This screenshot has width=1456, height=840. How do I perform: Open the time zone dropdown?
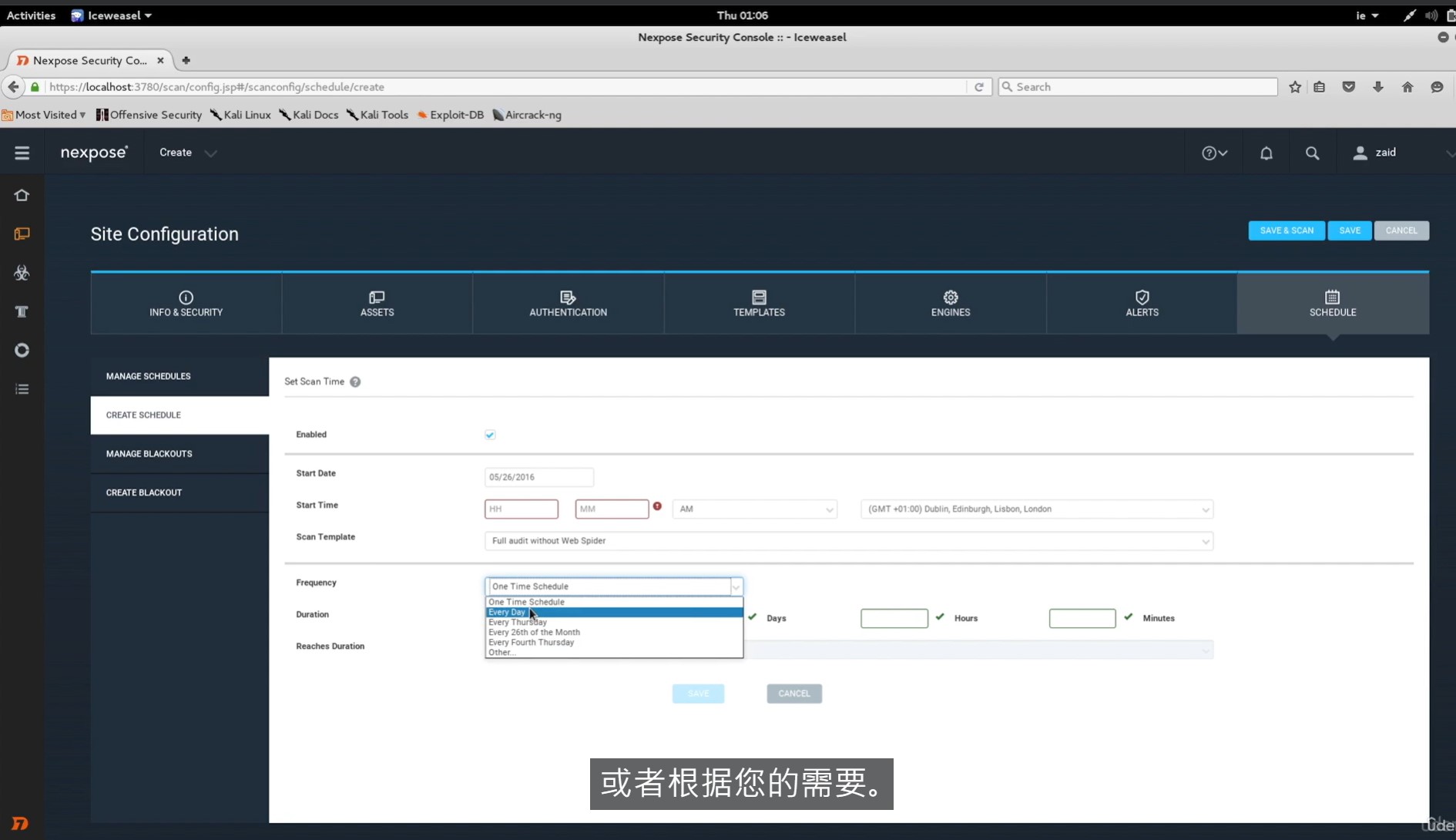(1036, 509)
